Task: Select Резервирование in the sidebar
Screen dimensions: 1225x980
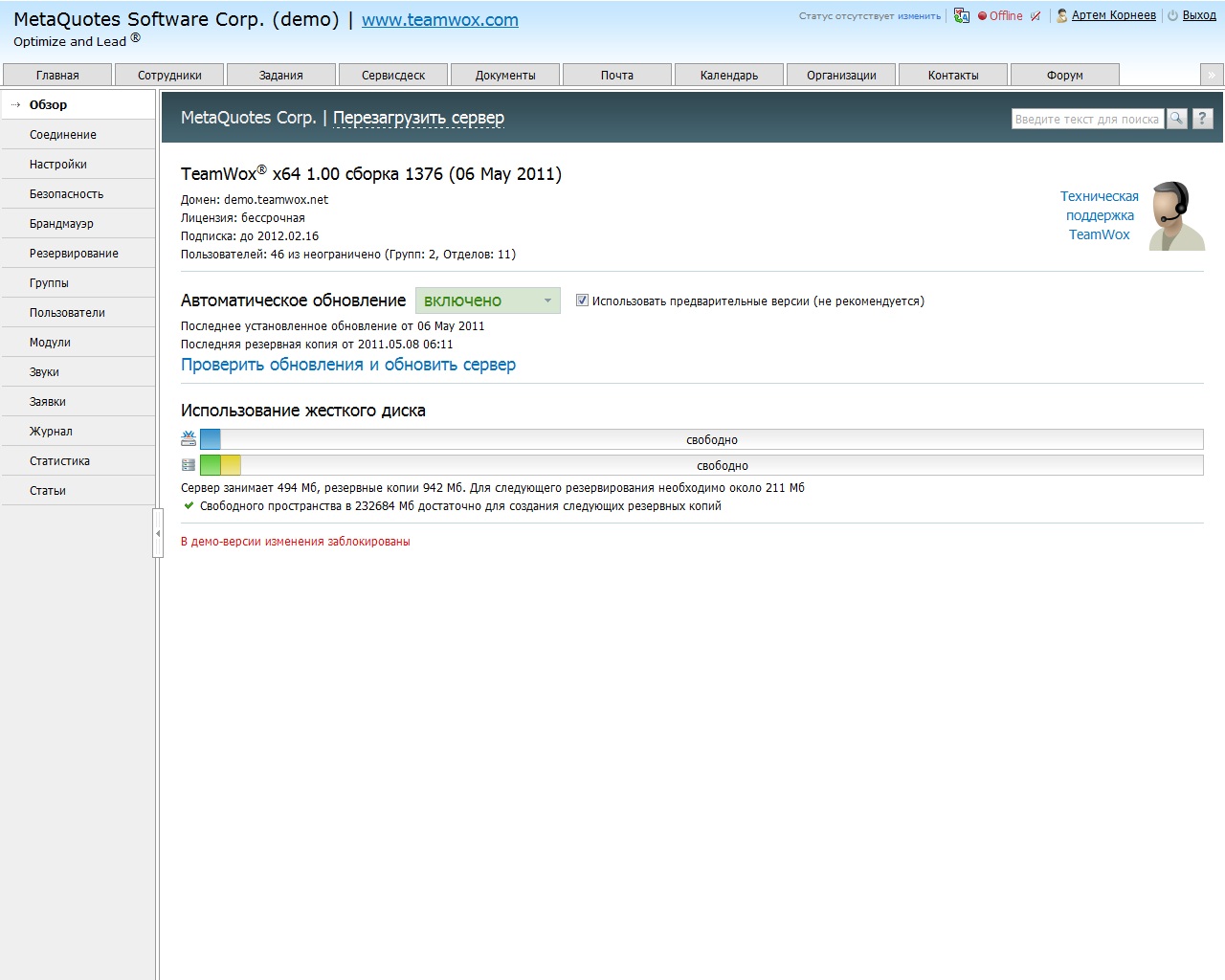Action: tap(78, 254)
